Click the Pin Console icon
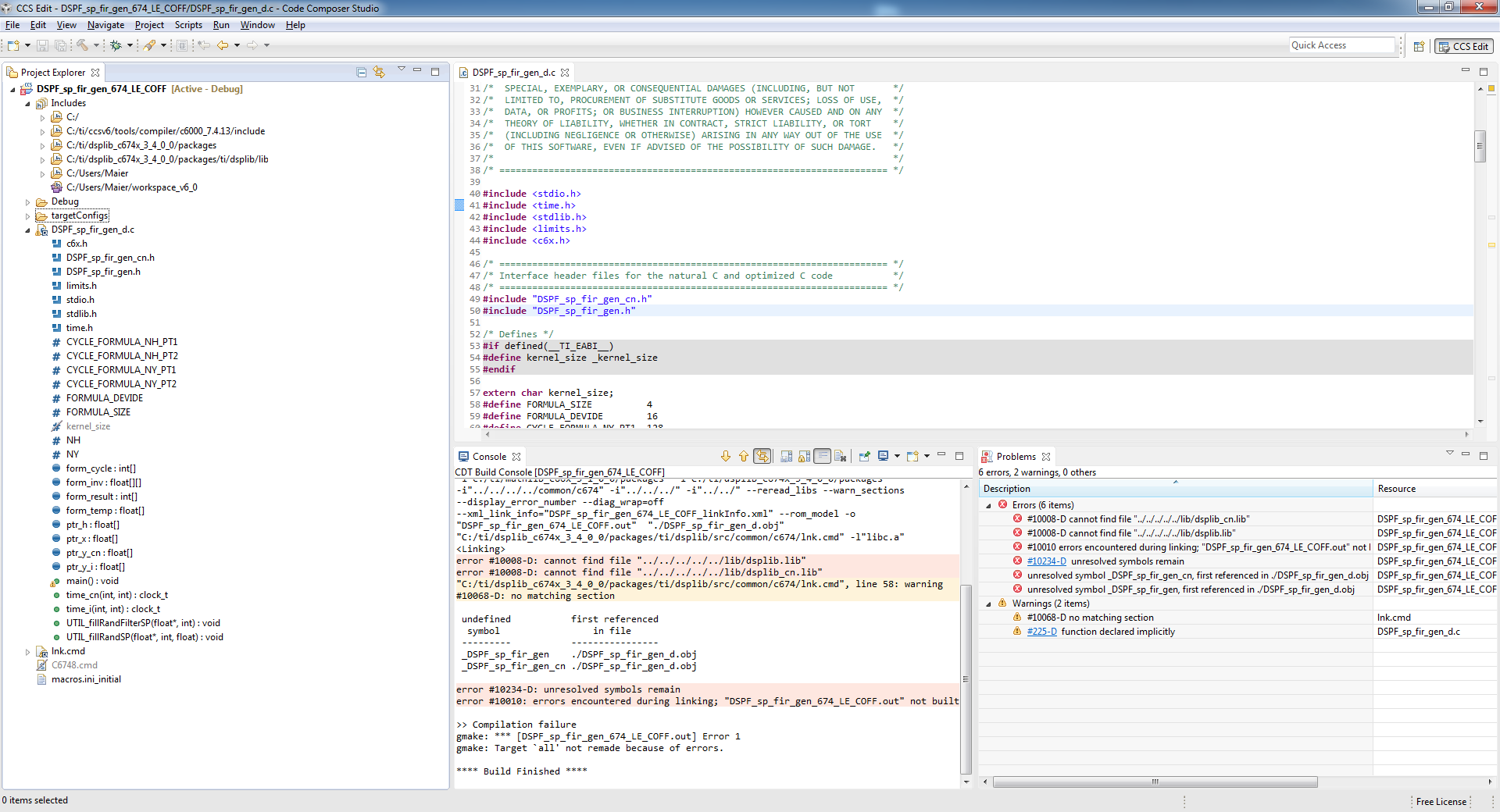Image resolution: width=1500 pixels, height=812 pixels. tap(864, 457)
